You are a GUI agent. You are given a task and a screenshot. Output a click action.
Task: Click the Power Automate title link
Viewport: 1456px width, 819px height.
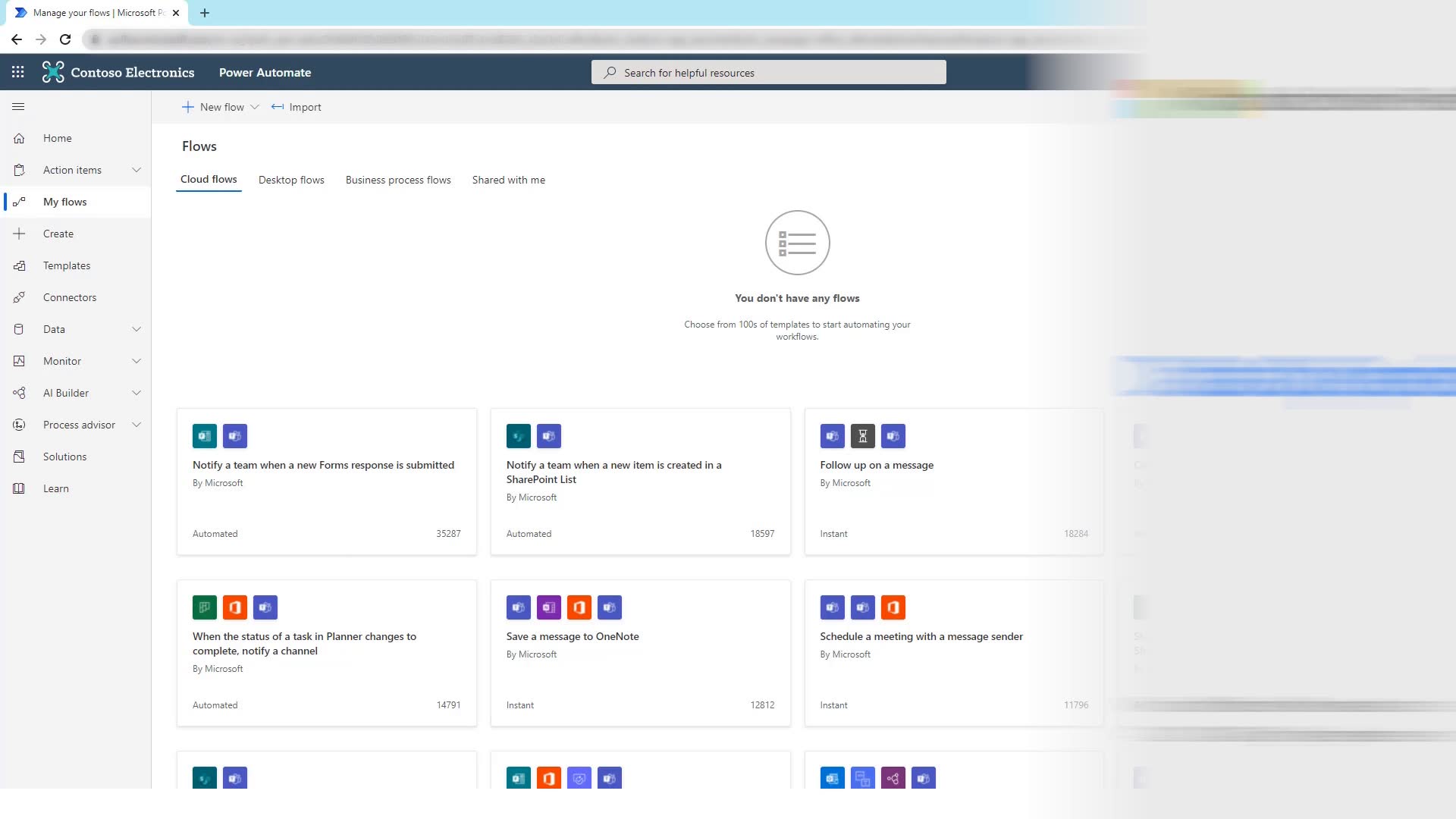pyautogui.click(x=265, y=72)
